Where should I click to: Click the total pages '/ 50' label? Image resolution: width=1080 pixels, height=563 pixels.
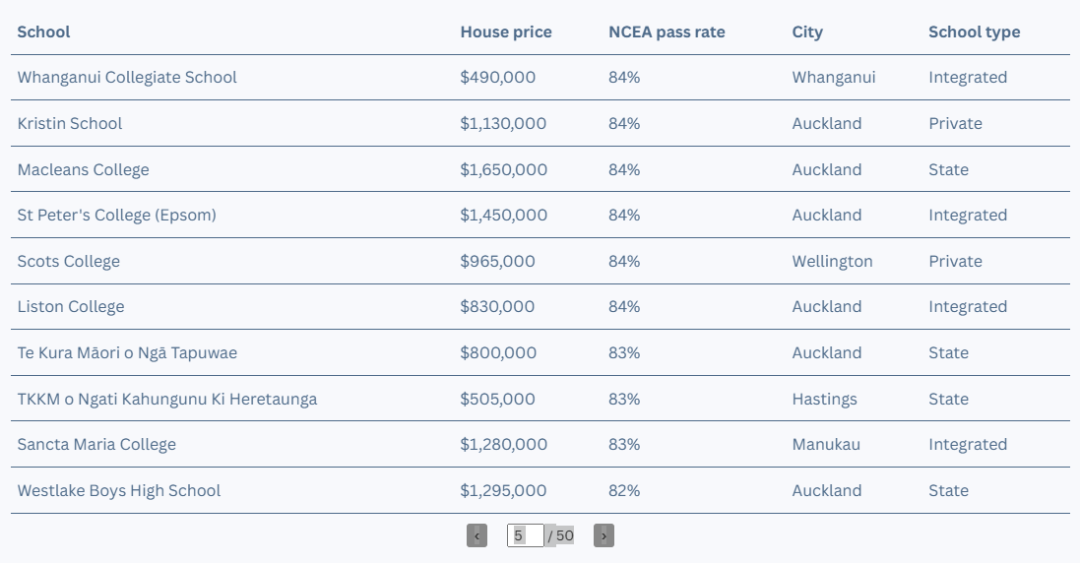pyautogui.click(x=560, y=535)
